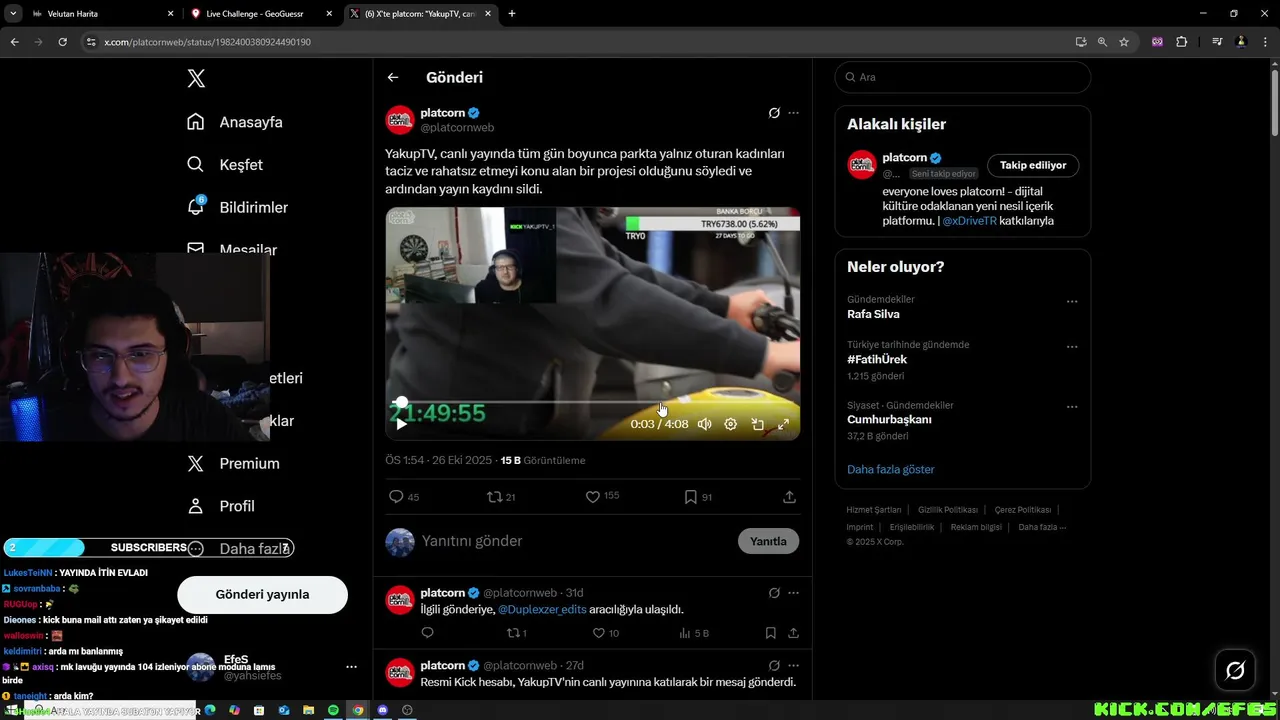Viewport: 1280px width, 720px height.
Task: Open the Rafa Silva trend
Action: tap(873, 314)
